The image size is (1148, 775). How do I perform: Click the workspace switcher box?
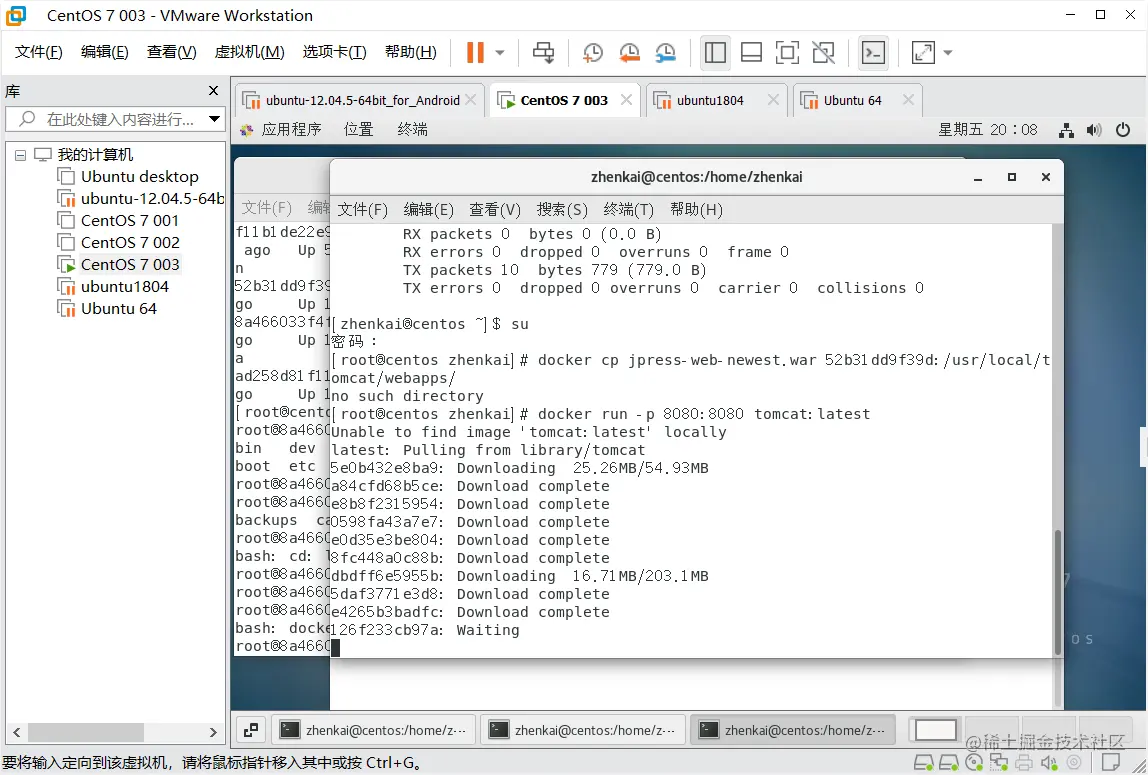coord(936,730)
